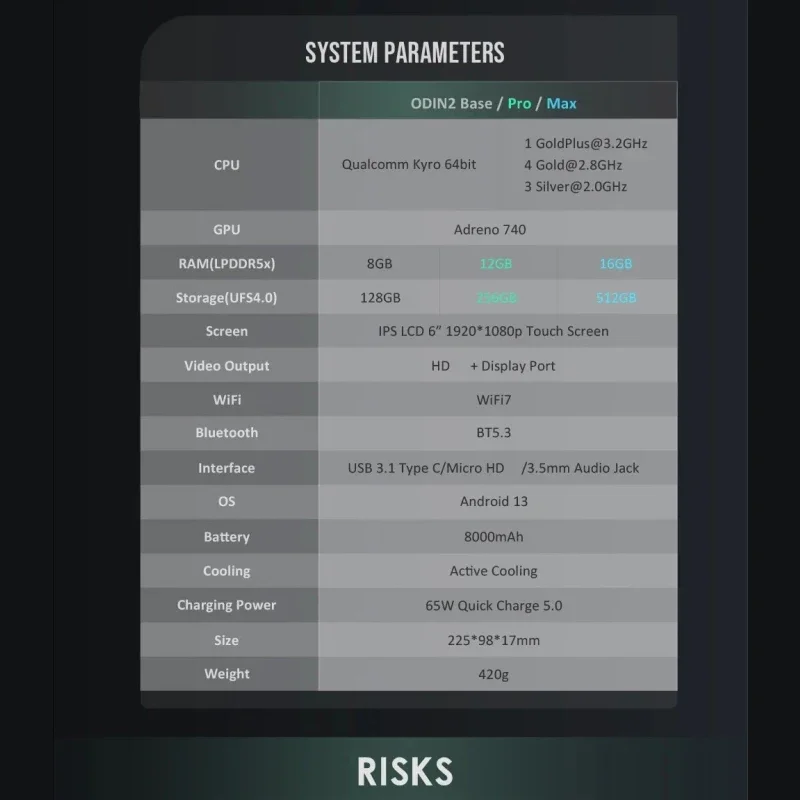
Task: Select the 12GB RAM cell
Action: point(496,264)
